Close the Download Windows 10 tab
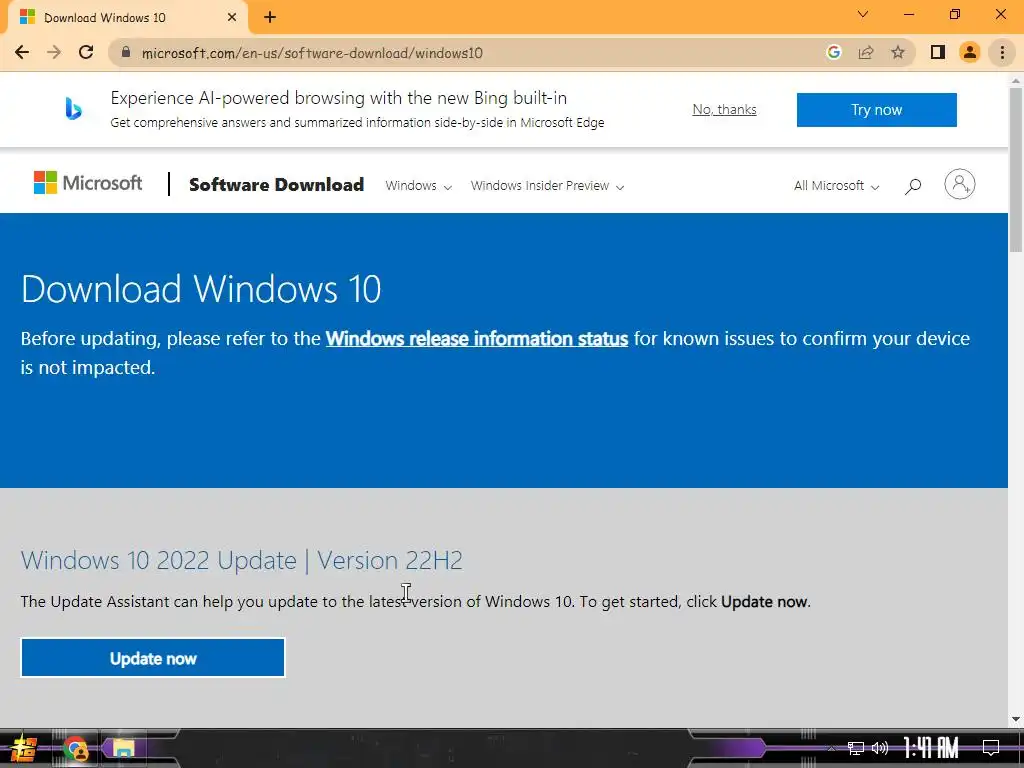Image resolution: width=1024 pixels, height=768 pixels. click(x=232, y=18)
